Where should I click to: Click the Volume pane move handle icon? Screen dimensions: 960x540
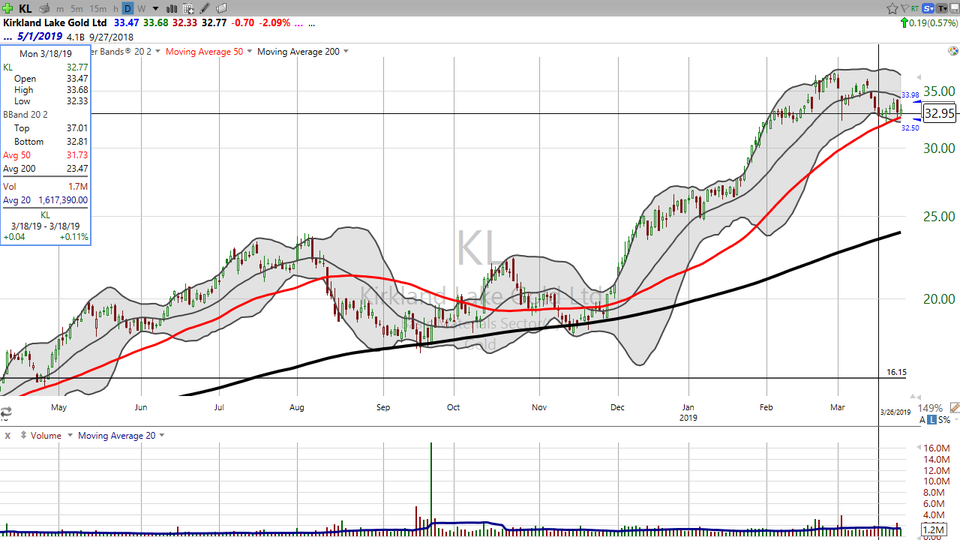coord(23,435)
